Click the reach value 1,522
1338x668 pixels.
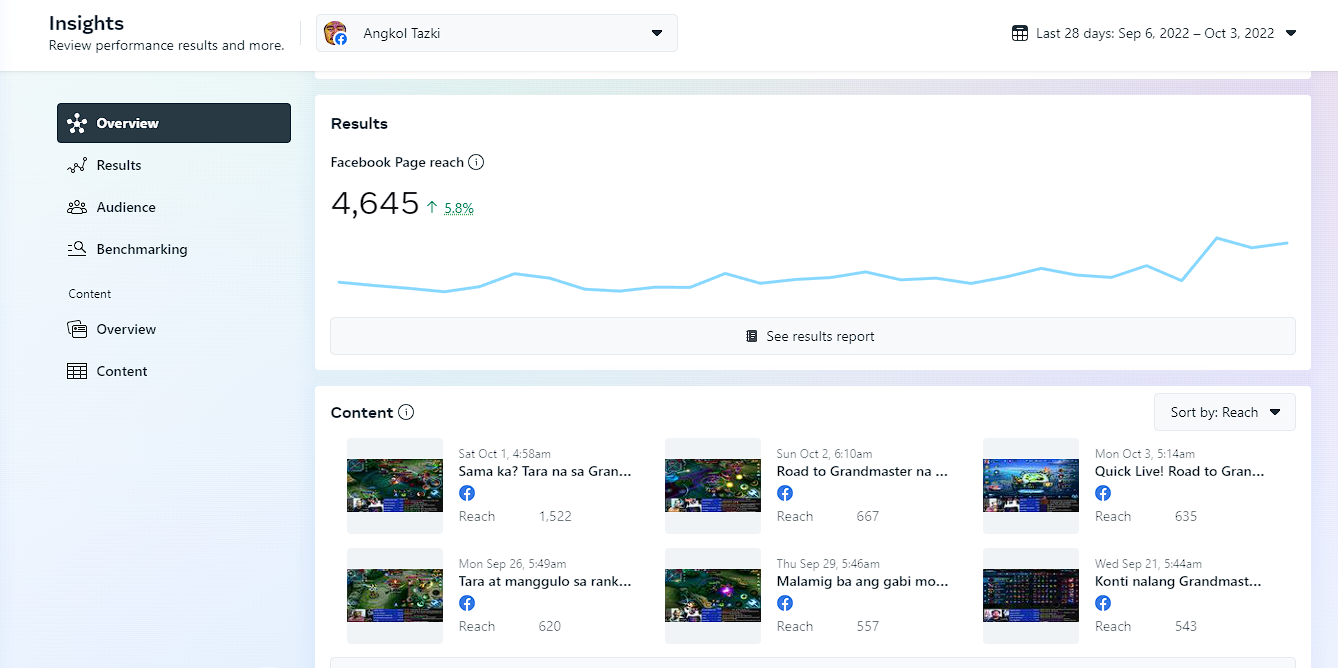pyautogui.click(x=555, y=517)
